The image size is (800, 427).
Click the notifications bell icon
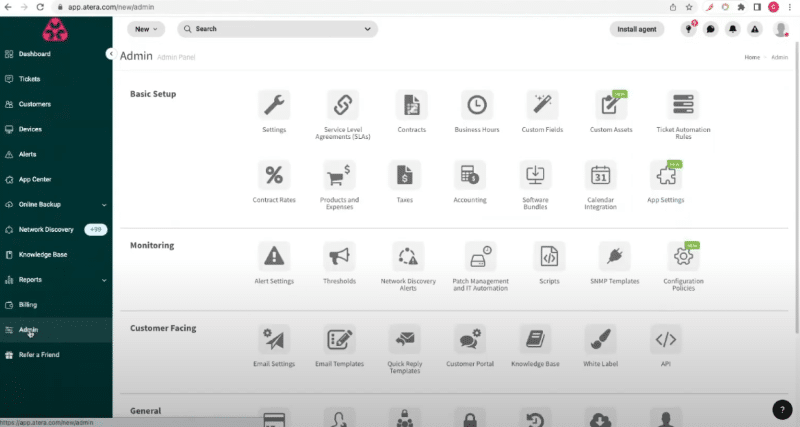[x=733, y=29]
